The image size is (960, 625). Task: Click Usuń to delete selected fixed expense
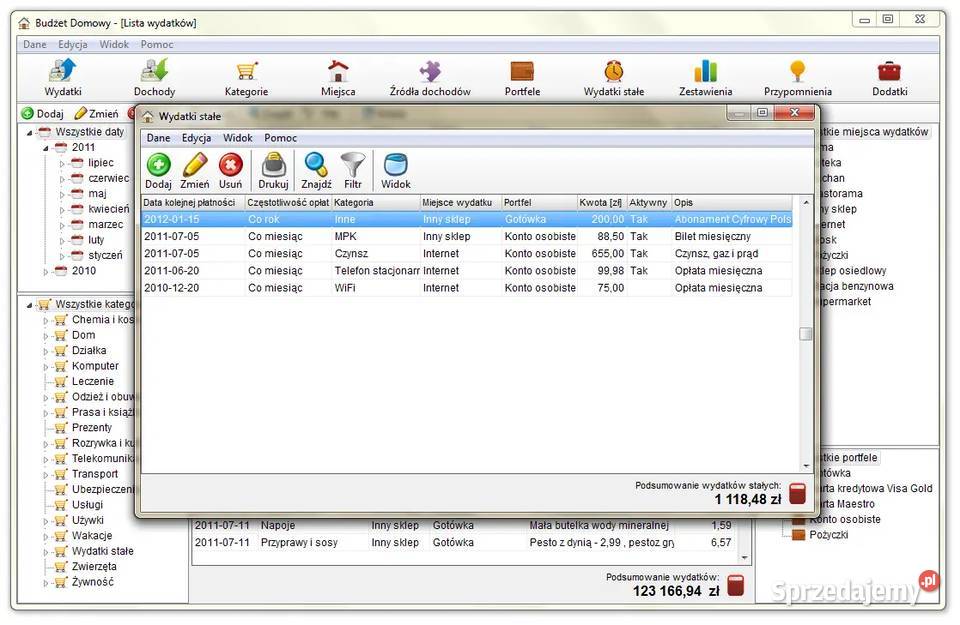pos(230,171)
